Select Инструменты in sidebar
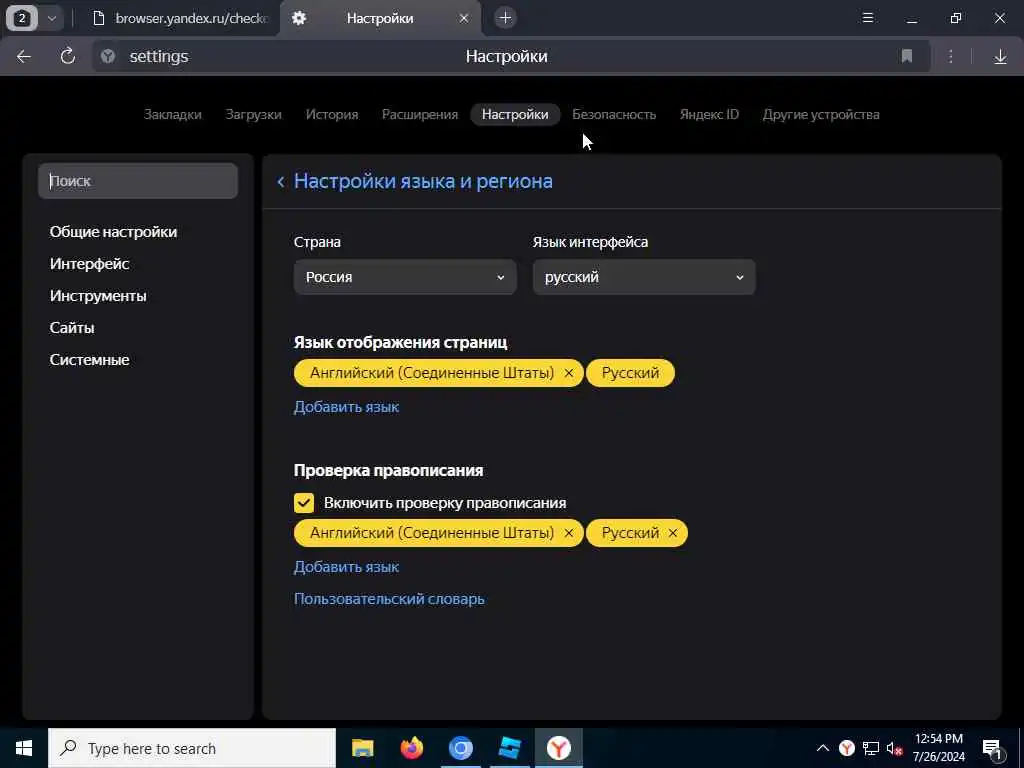Image resolution: width=1024 pixels, height=768 pixels. pos(98,296)
